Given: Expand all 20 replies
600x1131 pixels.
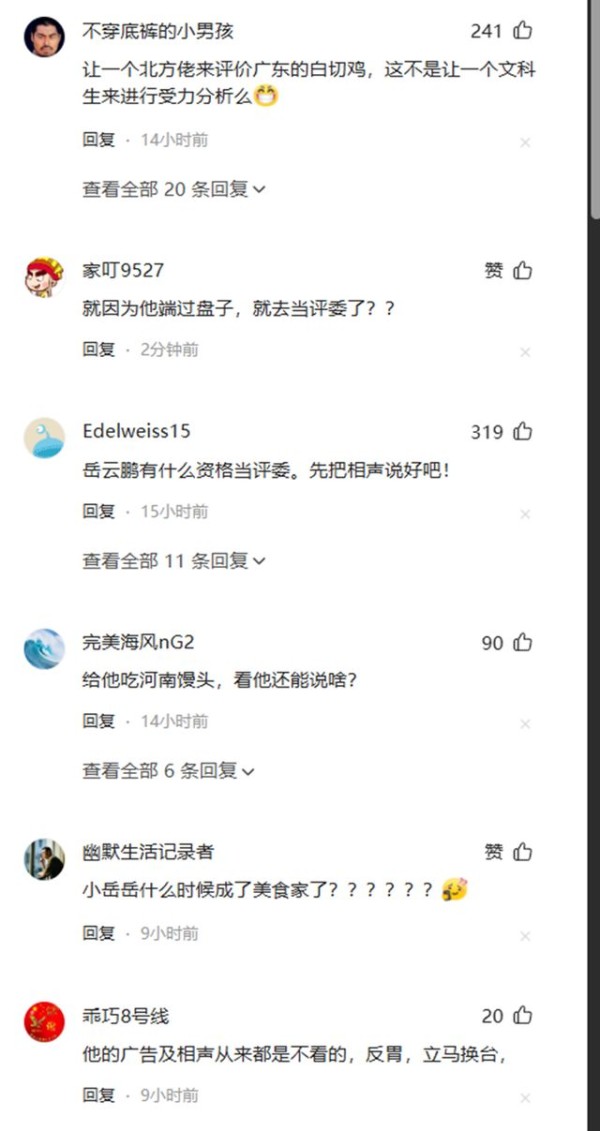Looking at the screenshot, I should (x=174, y=189).
